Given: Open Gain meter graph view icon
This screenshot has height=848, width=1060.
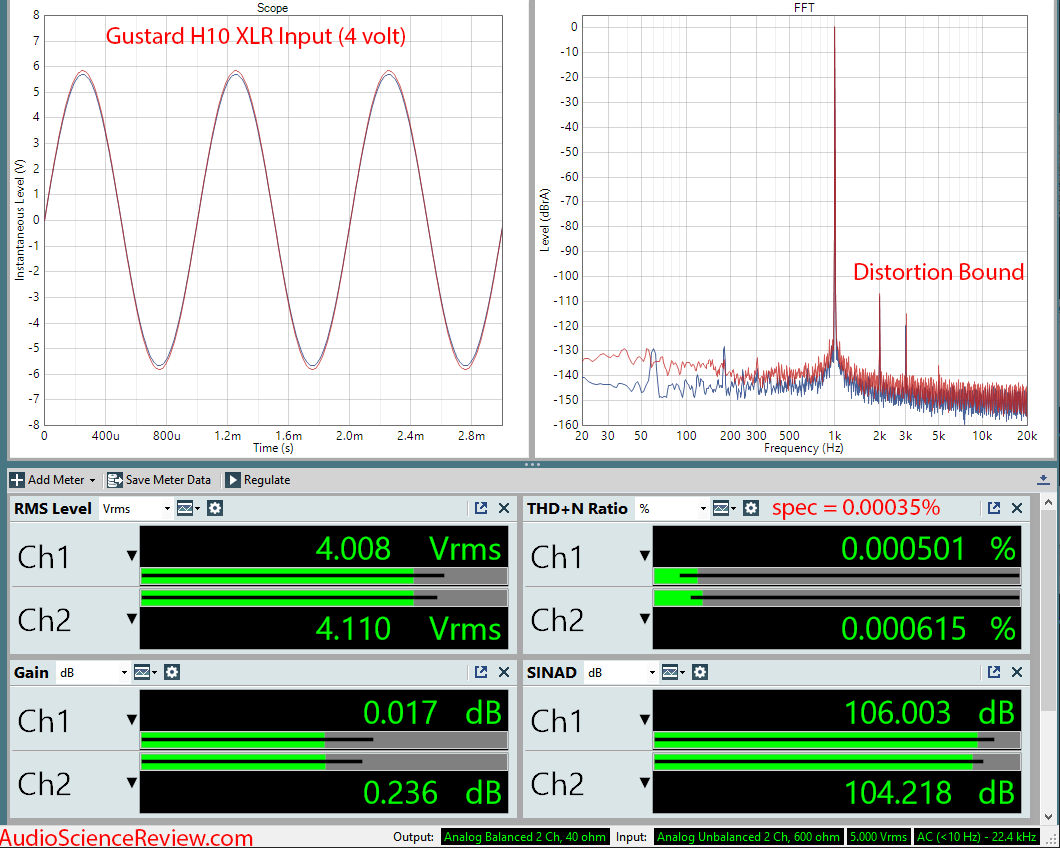Looking at the screenshot, I should [x=145, y=672].
